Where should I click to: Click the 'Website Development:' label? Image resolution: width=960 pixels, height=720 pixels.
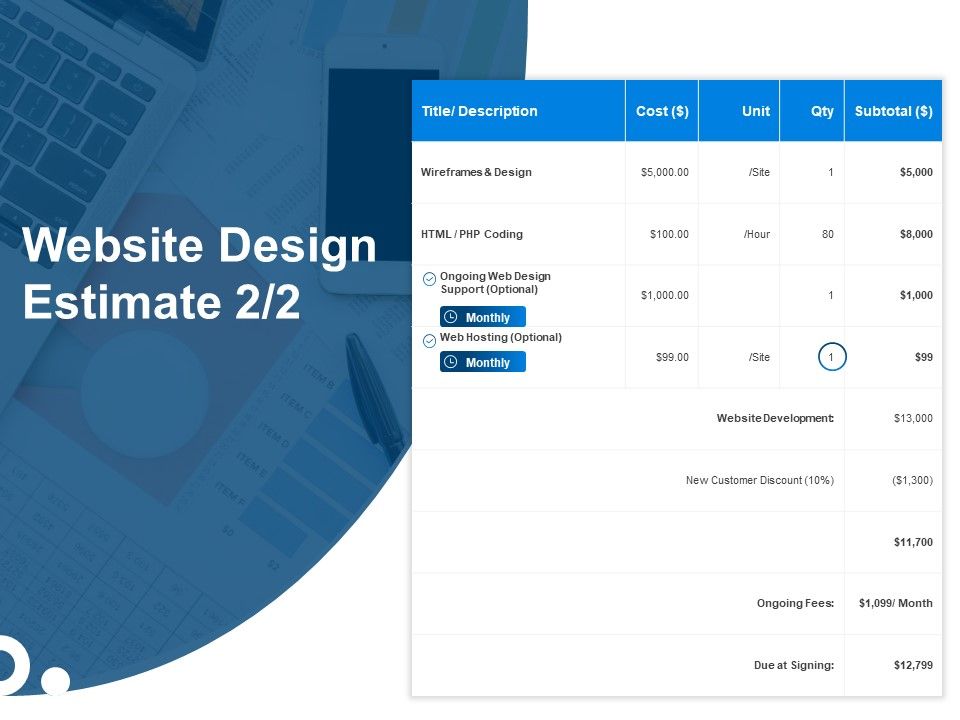click(x=775, y=418)
